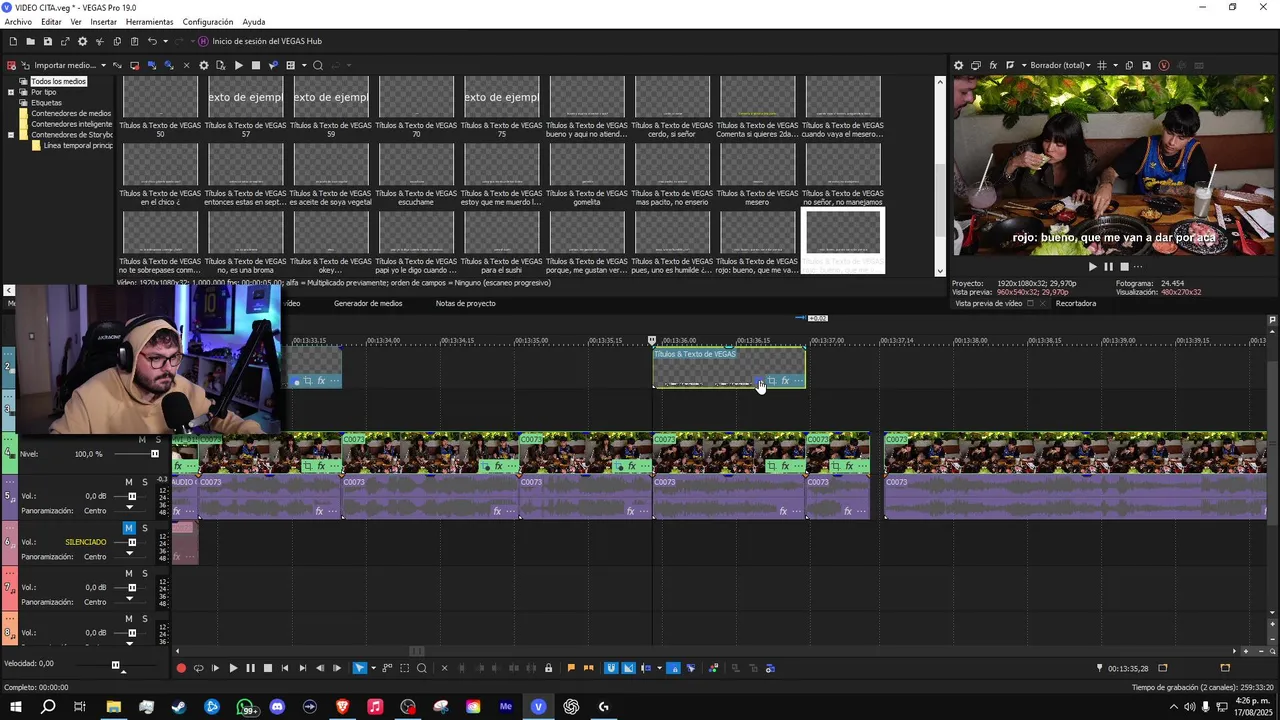The width and height of the screenshot is (1280, 720).
Task: Stop media preview in Project Media toolbar
Action: [256, 65]
